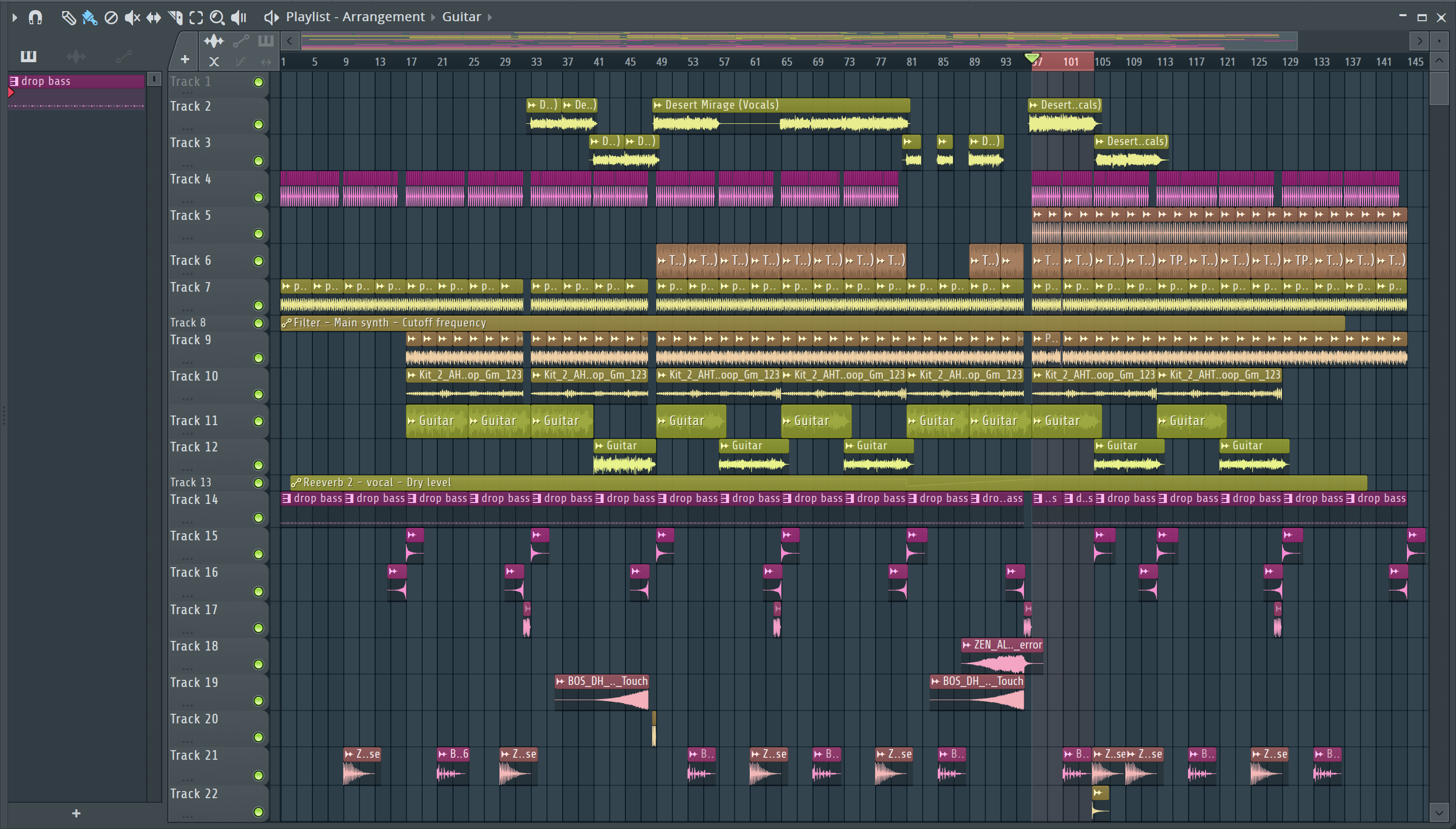Click the double-arrow icon near ruler

[266, 62]
